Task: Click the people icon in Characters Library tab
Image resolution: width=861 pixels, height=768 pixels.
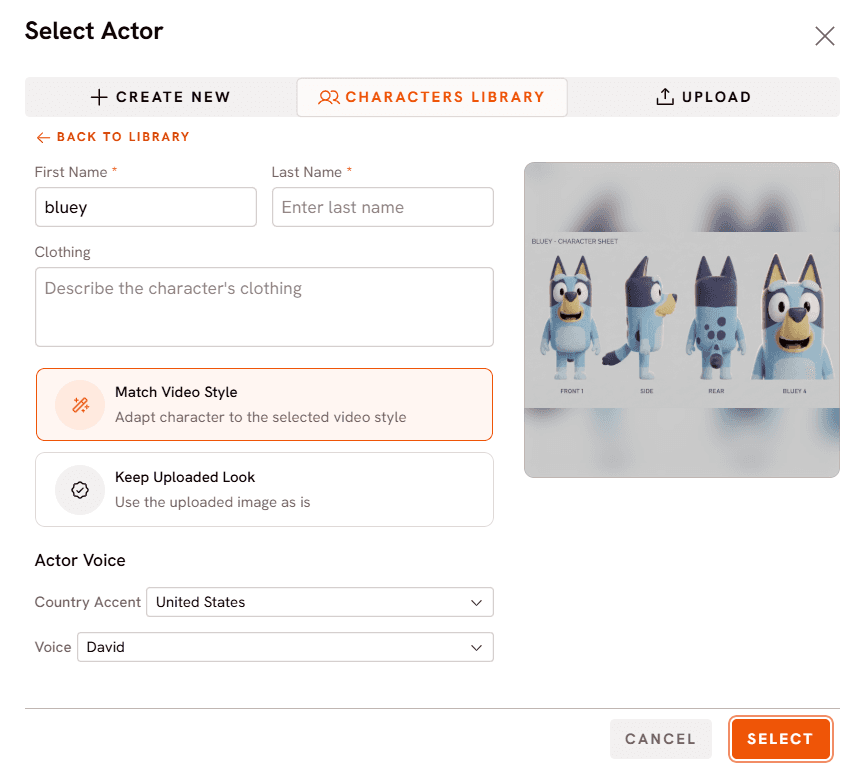Action: click(x=328, y=97)
